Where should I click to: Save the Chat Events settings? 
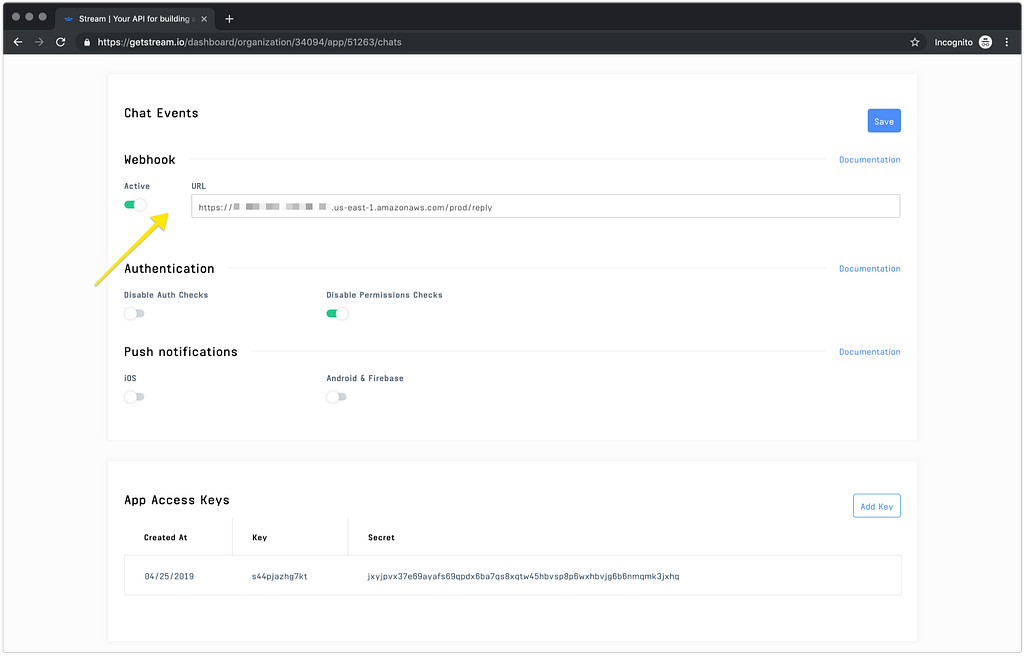point(884,121)
